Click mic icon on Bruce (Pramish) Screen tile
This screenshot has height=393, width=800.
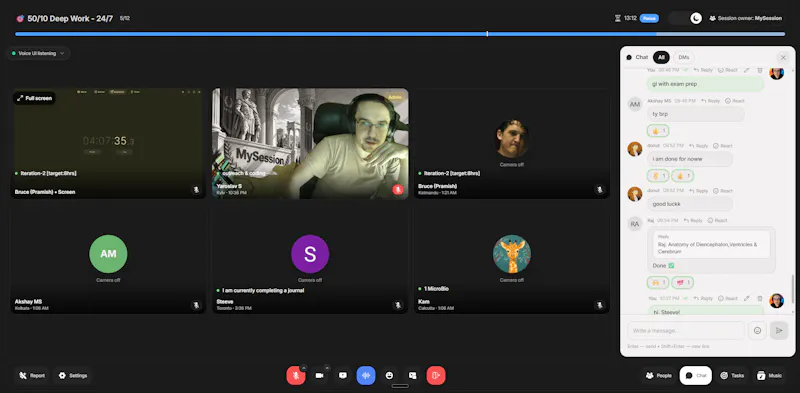tap(196, 190)
